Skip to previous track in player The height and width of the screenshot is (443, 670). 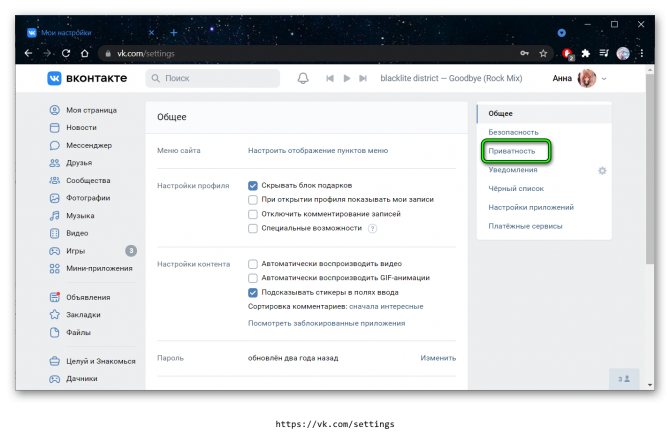click(330, 78)
